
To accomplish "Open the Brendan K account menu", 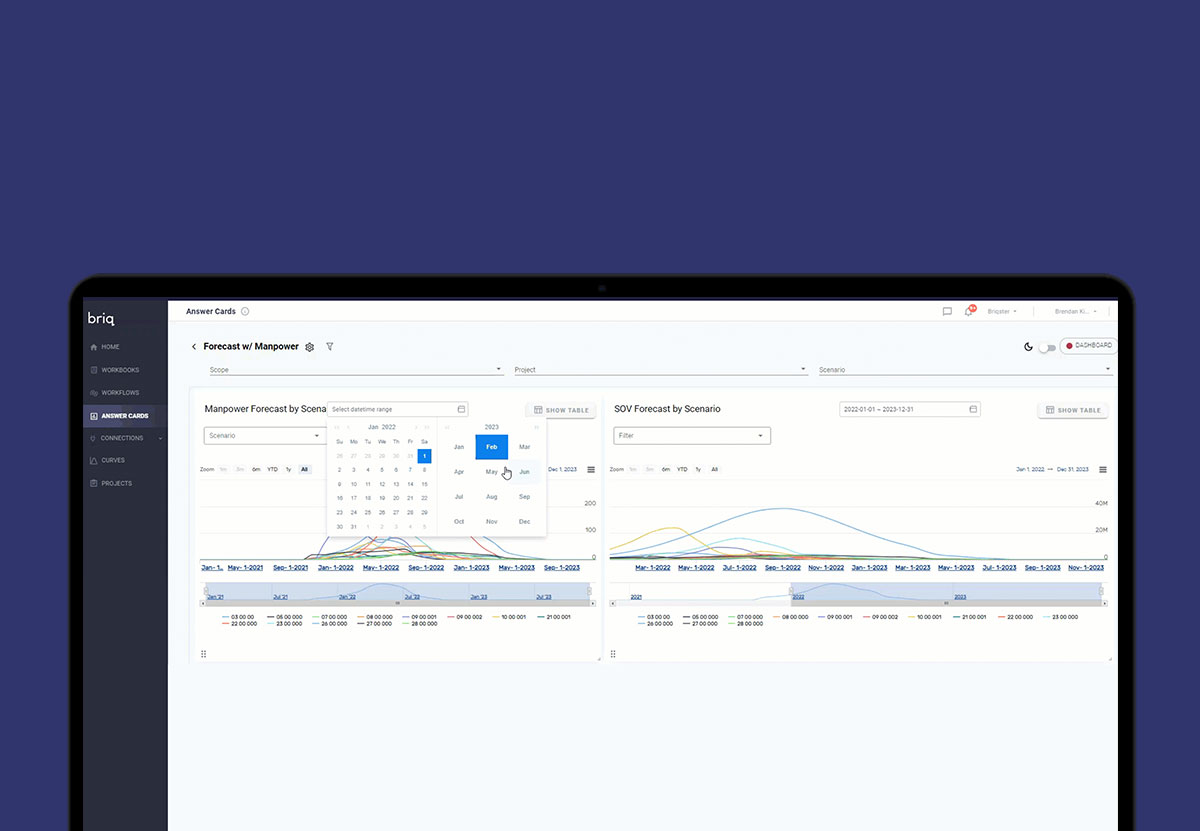I will (x=1072, y=311).
